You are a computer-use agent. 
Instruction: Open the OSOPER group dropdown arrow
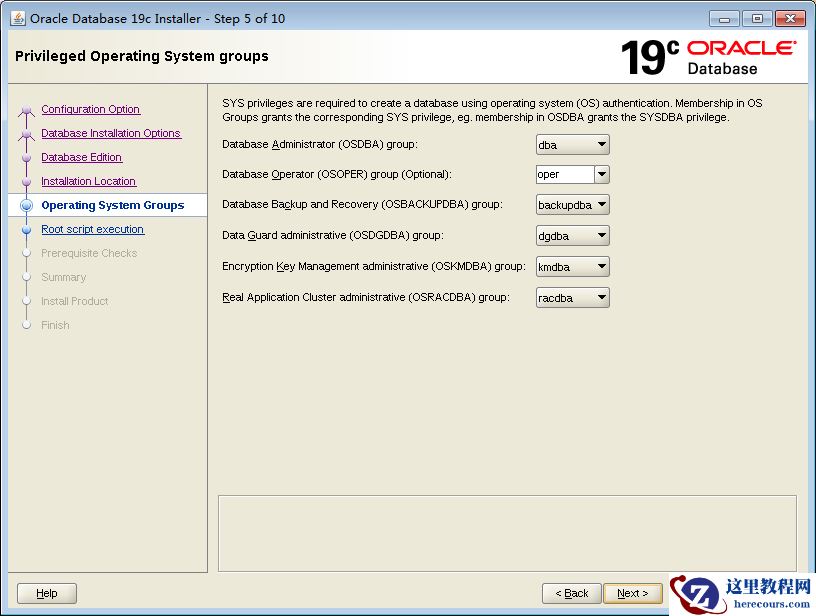coord(602,174)
